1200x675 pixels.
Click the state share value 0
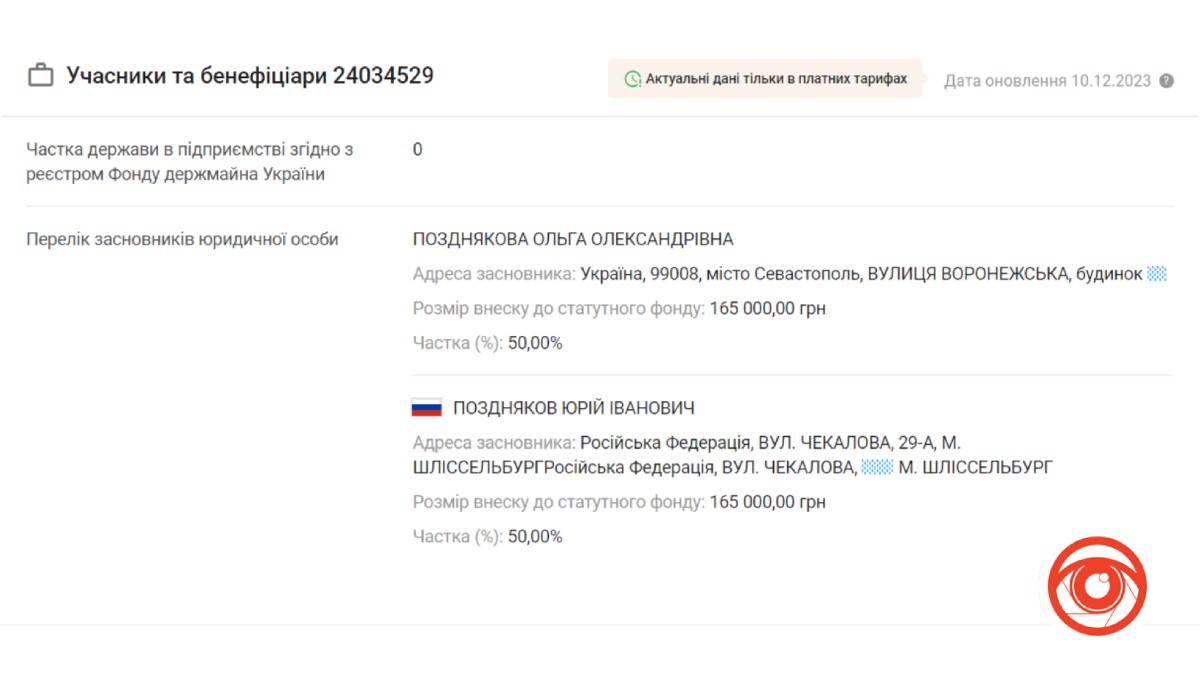(417, 150)
